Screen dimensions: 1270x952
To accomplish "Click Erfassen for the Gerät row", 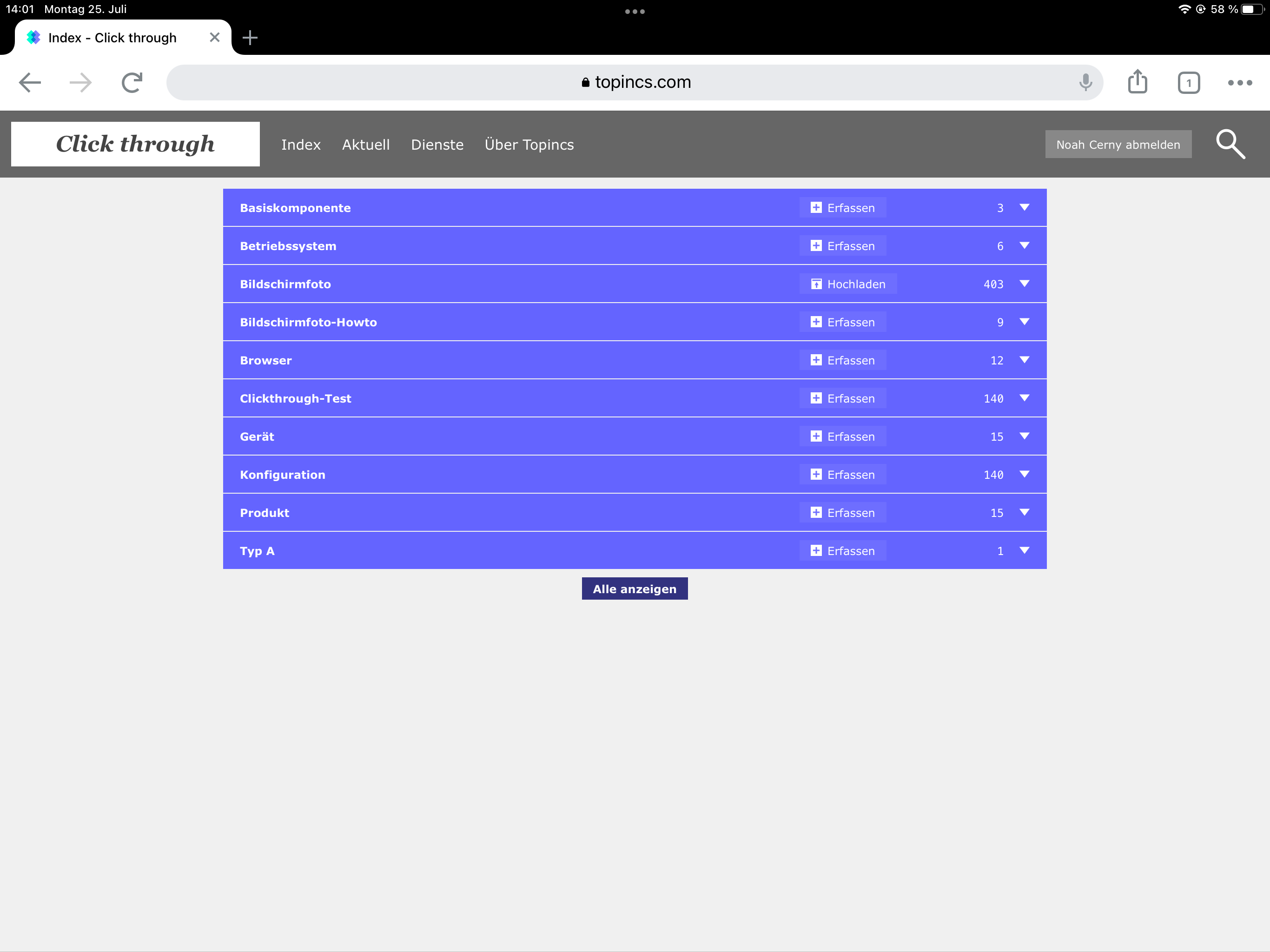I will pos(842,436).
